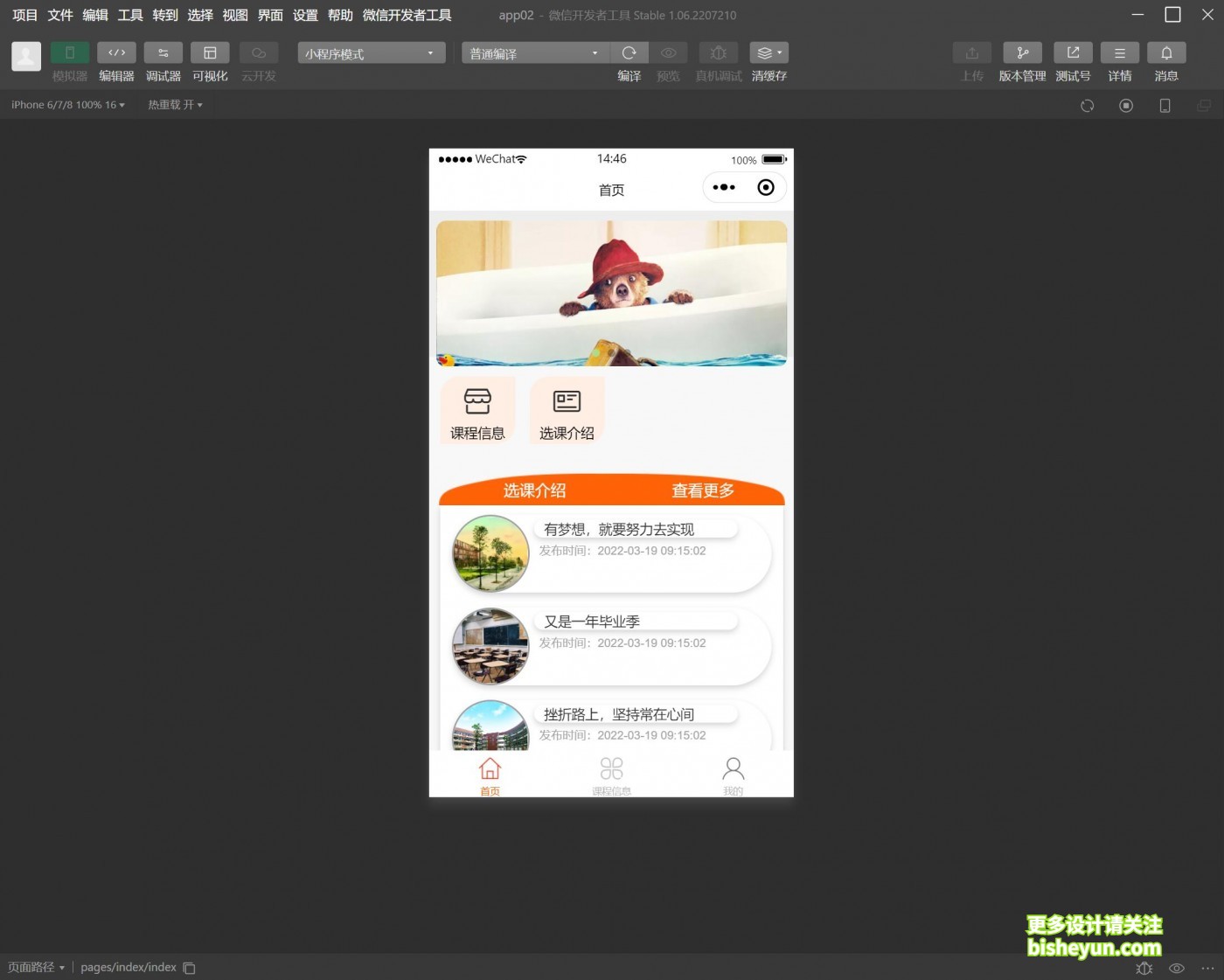Click the 编译 label under compile icon
The height and width of the screenshot is (980, 1224).
629,76
